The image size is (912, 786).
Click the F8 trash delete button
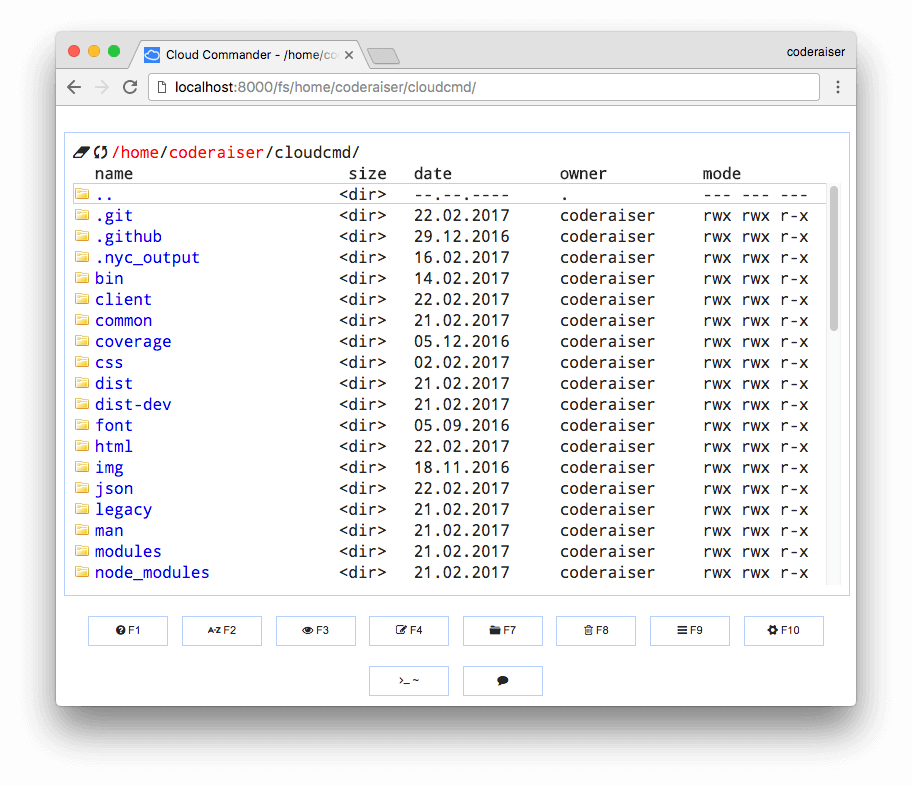[x=596, y=631]
